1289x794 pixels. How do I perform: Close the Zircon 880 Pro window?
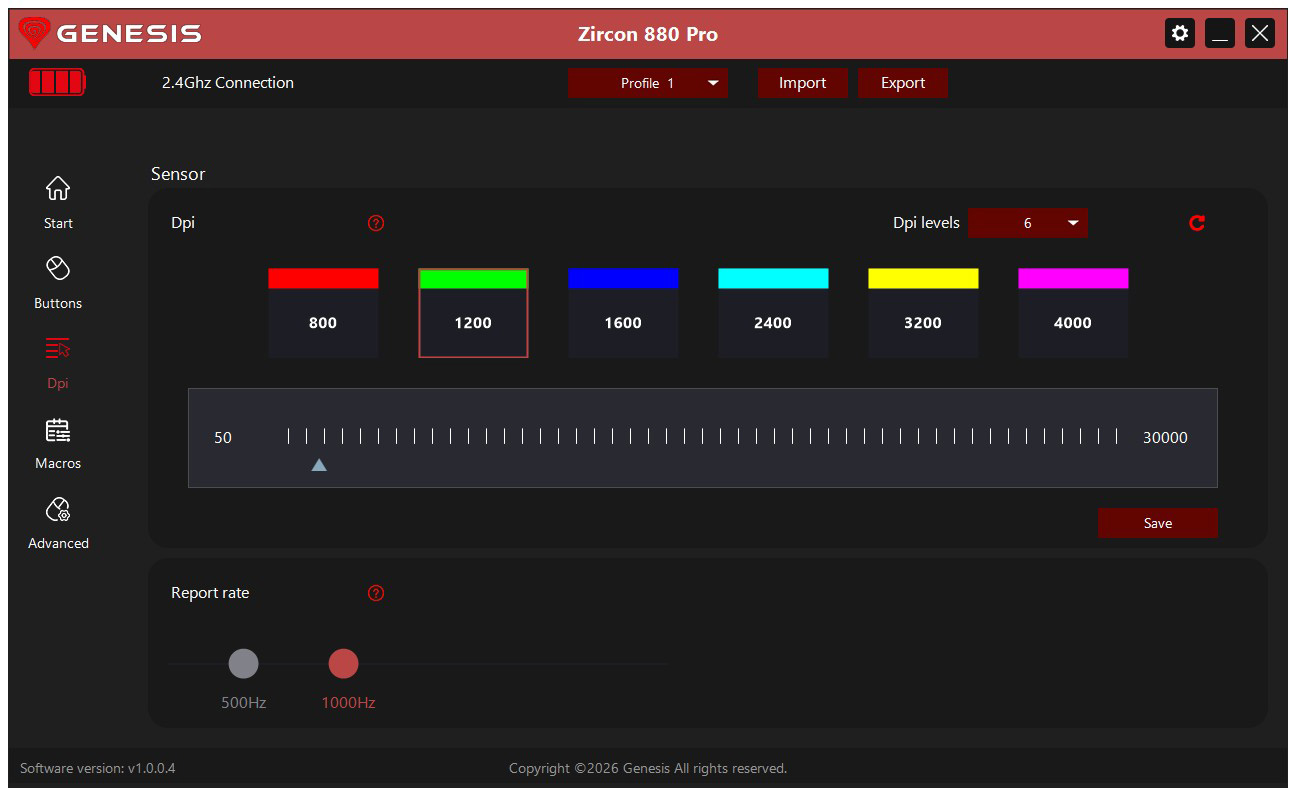(x=1260, y=33)
